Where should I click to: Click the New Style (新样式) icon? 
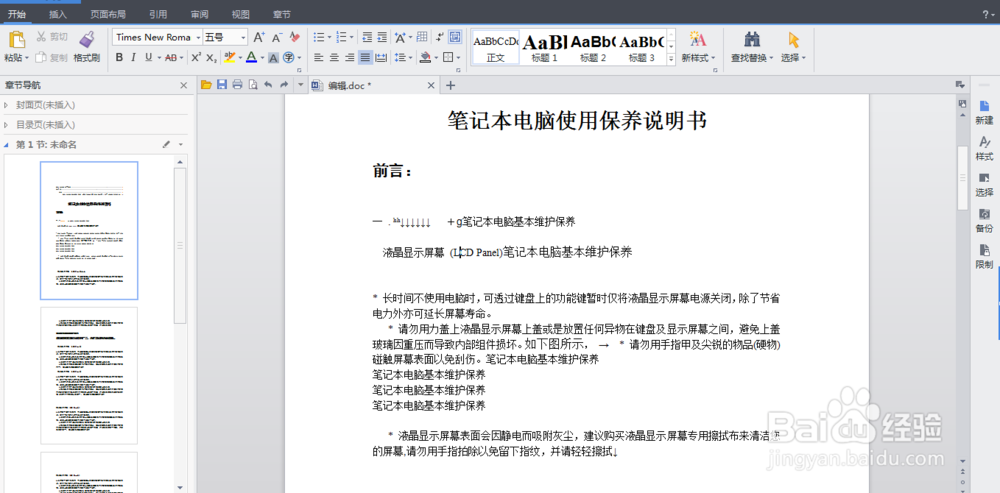(698, 39)
